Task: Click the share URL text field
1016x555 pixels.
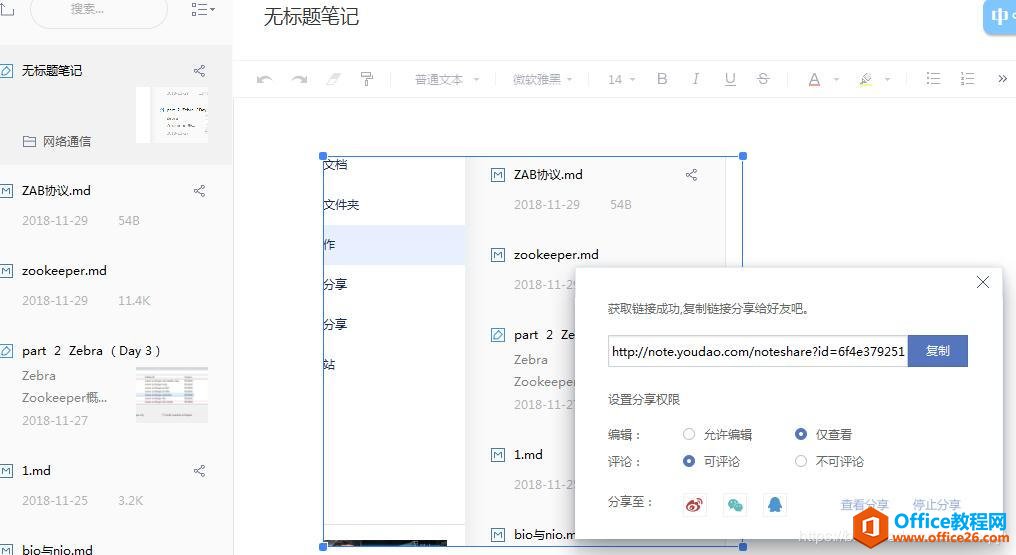Action: (x=757, y=351)
